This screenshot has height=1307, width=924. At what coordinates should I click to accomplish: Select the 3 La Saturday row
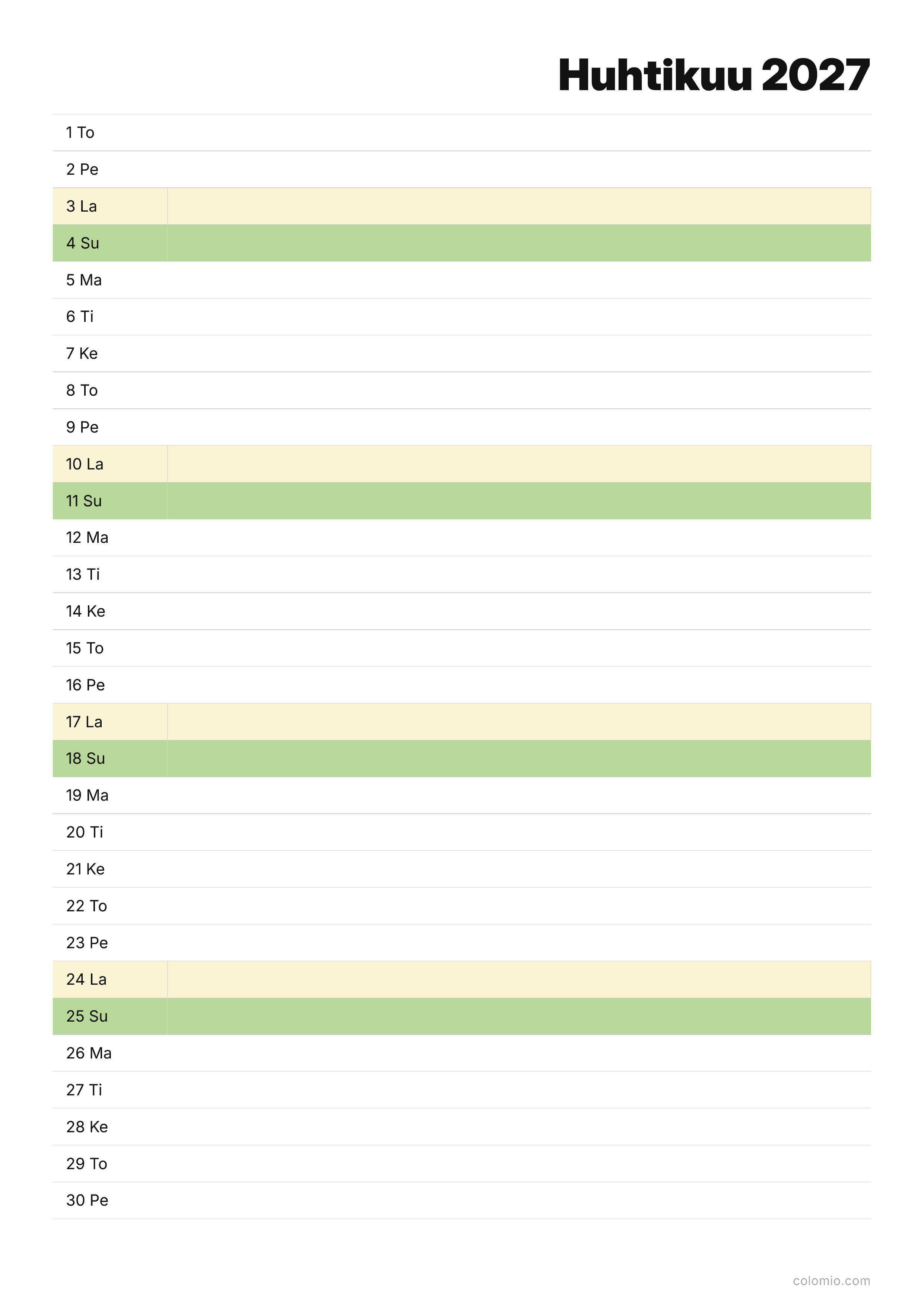tap(461, 206)
